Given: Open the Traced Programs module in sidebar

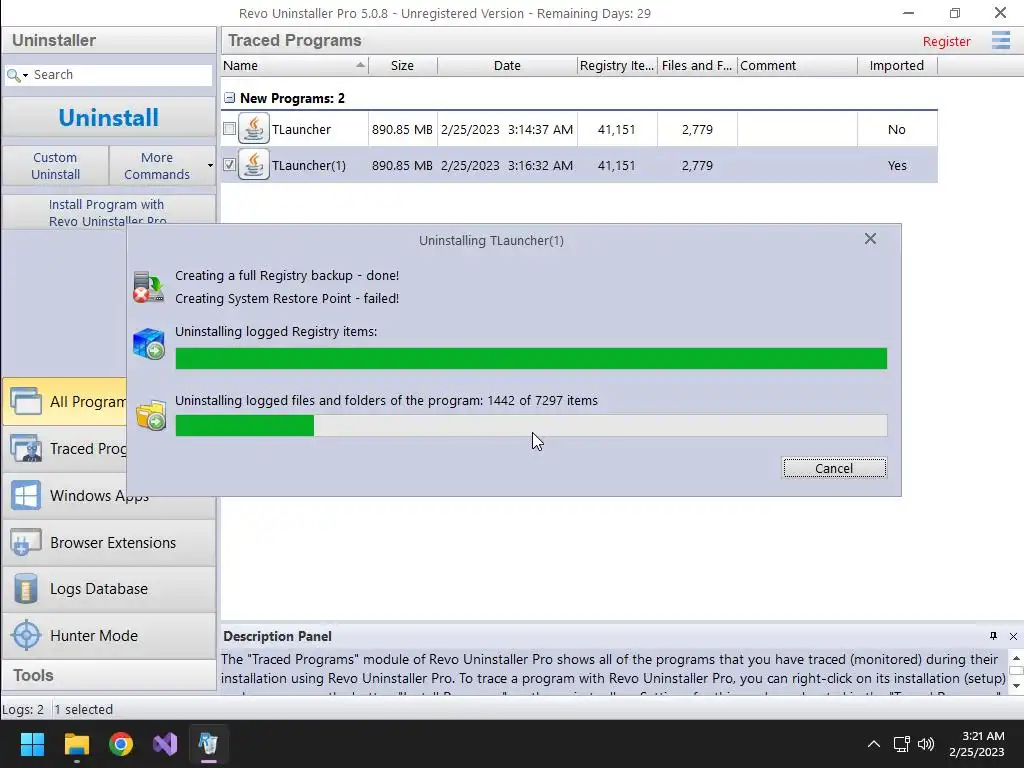Looking at the screenshot, I should point(65,449).
